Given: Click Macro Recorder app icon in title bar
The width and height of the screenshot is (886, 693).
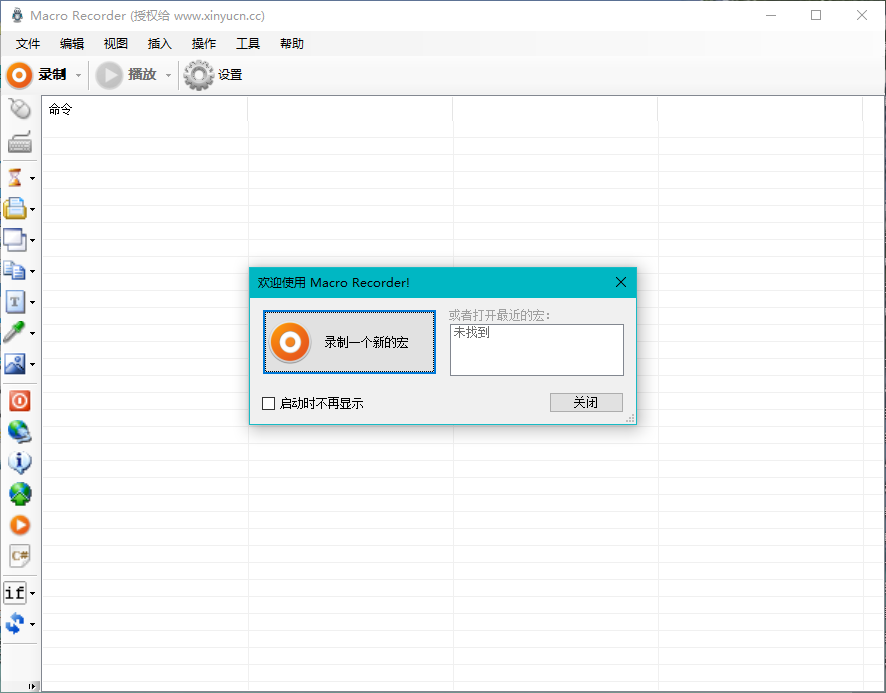Looking at the screenshot, I should (x=18, y=15).
